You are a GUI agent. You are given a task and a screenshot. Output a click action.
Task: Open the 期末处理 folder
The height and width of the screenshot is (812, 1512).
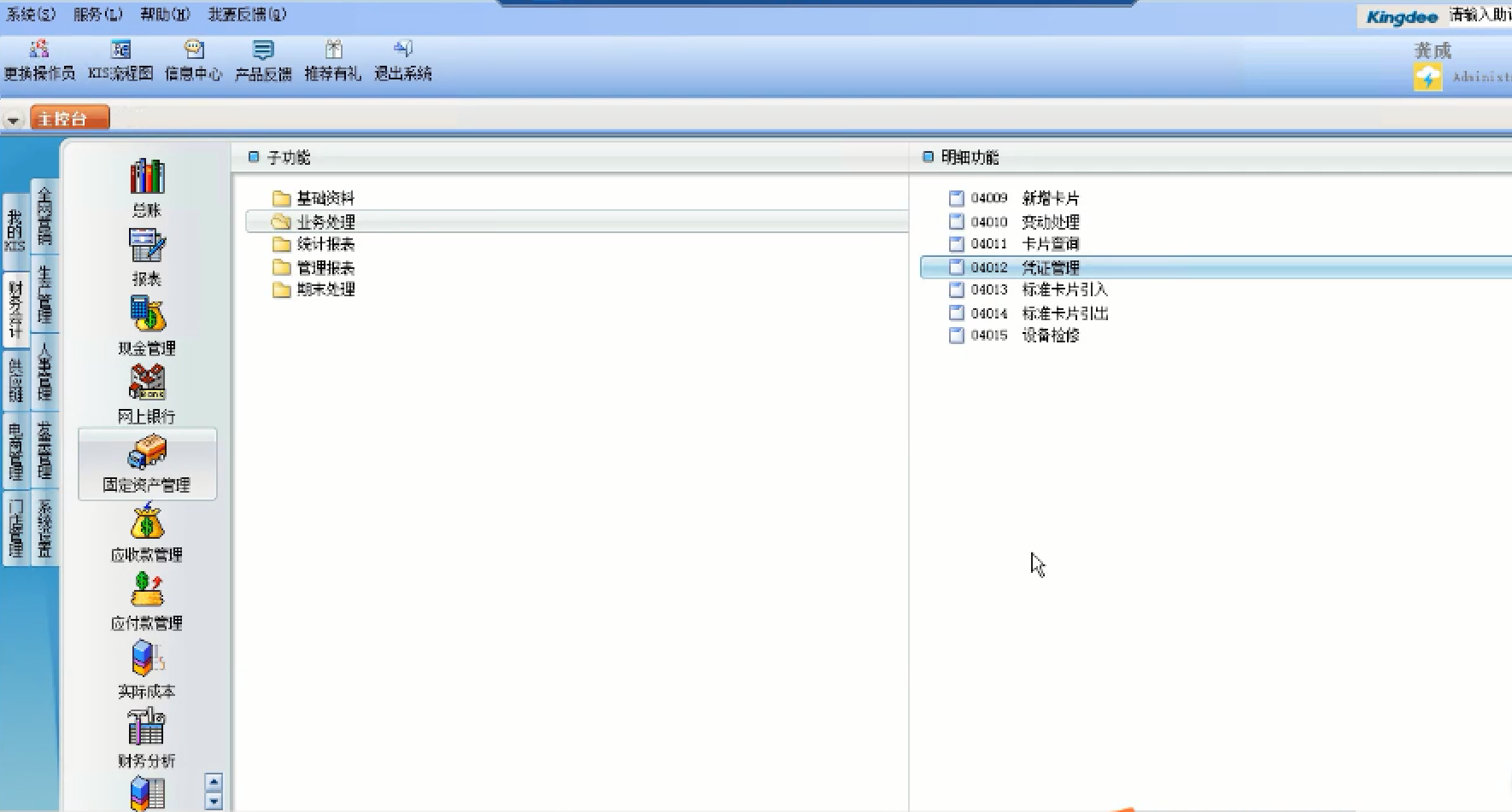coord(325,289)
